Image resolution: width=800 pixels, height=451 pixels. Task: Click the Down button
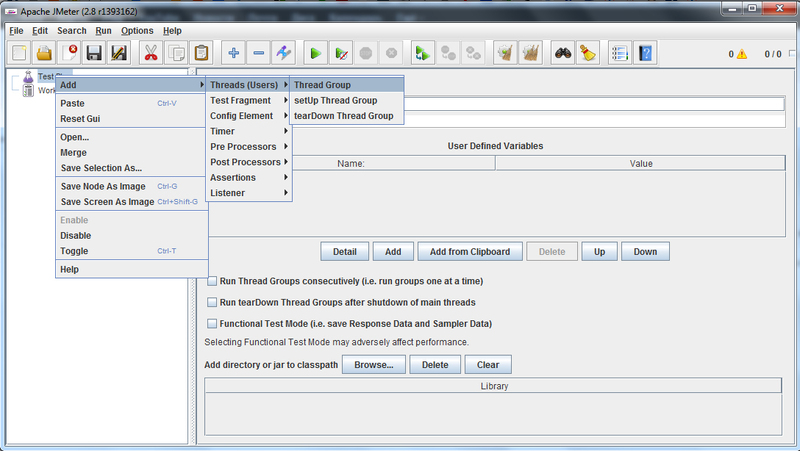[x=645, y=252]
